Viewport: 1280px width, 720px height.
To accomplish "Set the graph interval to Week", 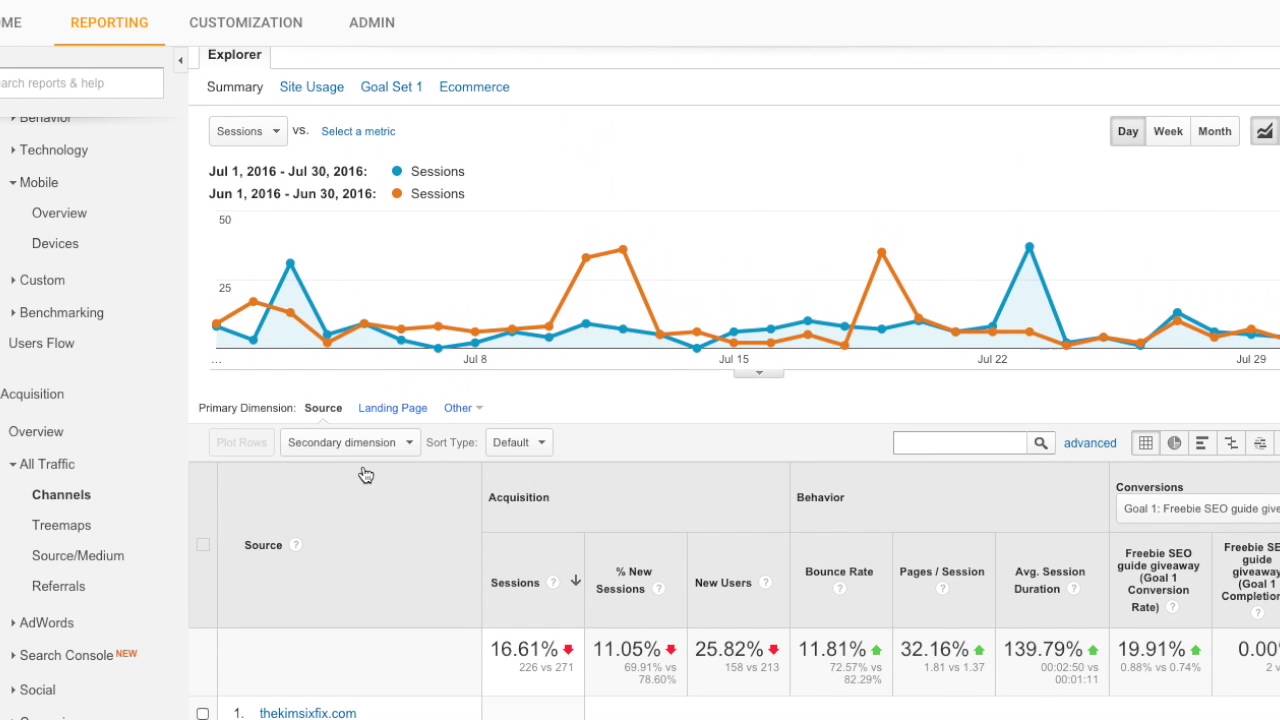I will 1168,131.
